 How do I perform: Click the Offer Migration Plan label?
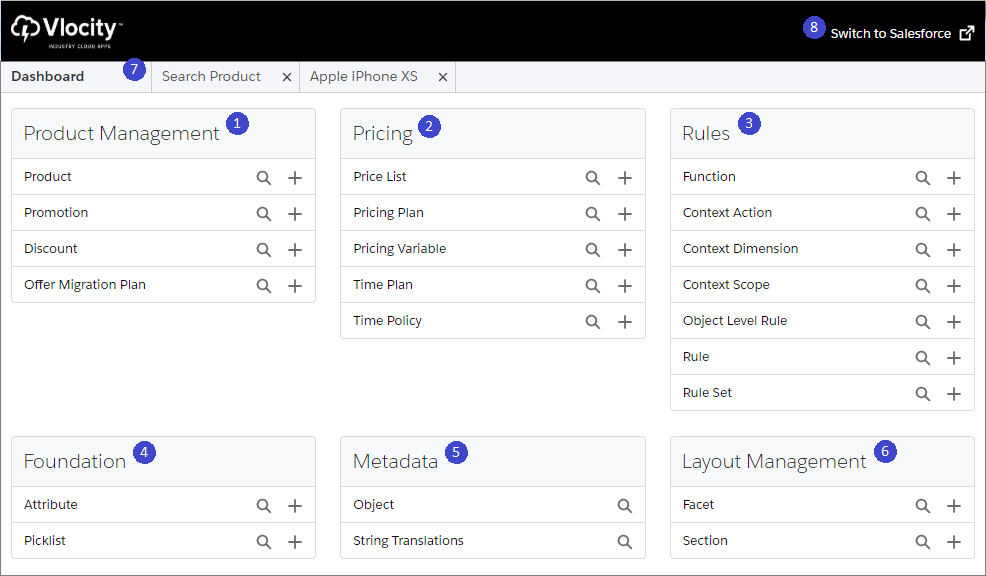click(85, 285)
